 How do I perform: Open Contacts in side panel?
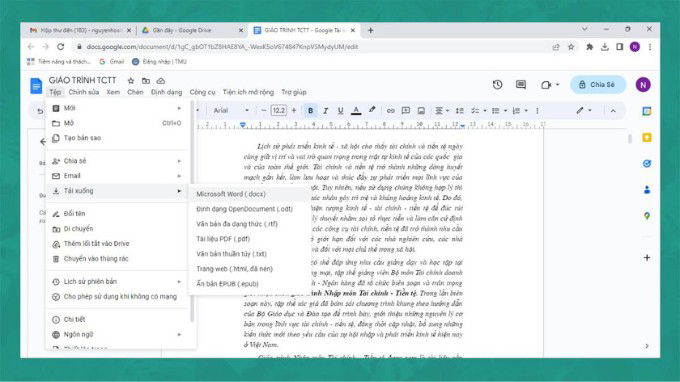(x=647, y=189)
